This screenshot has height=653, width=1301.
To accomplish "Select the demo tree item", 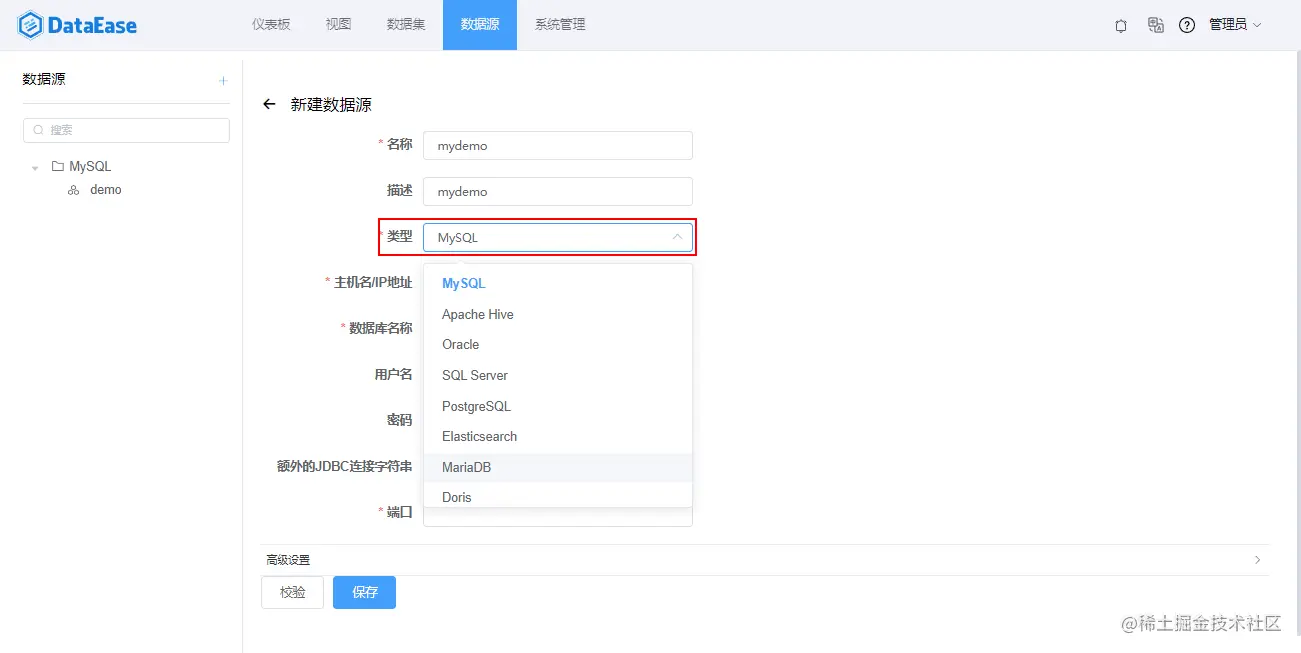I will pos(105,190).
